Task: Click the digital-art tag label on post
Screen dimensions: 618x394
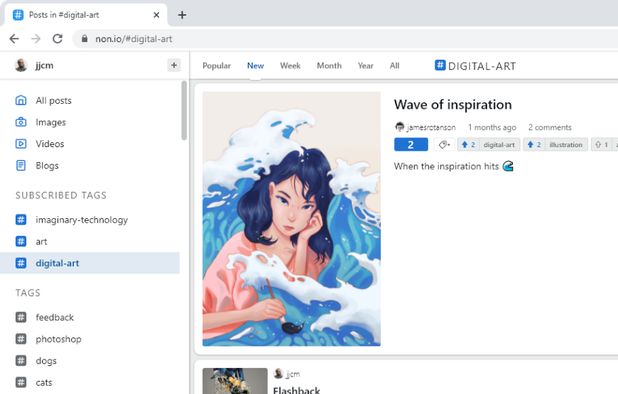Action: (499, 145)
